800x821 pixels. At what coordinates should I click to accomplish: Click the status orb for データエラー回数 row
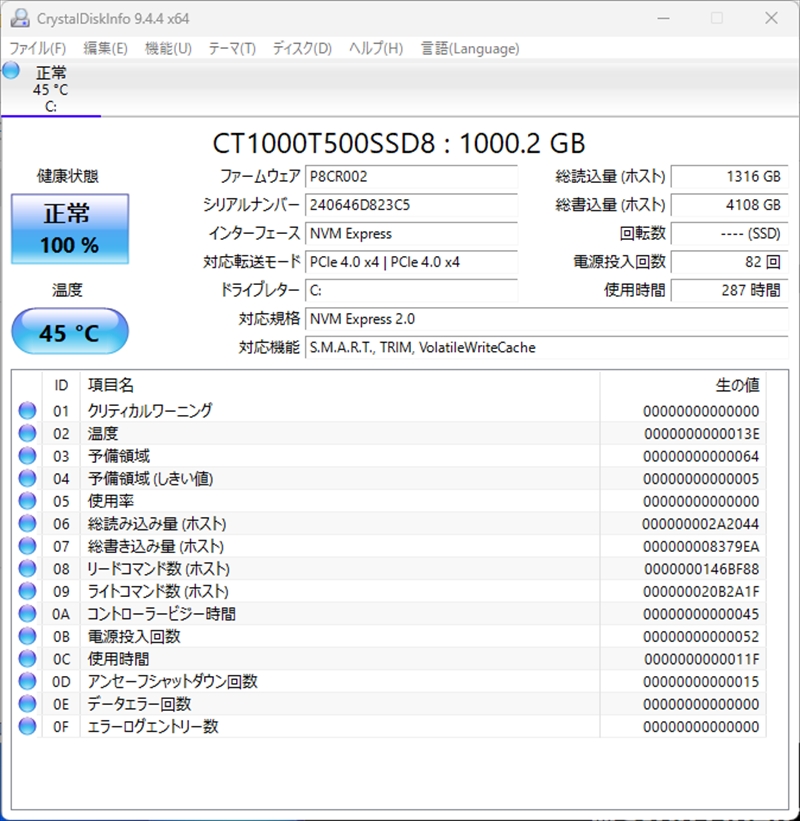point(27,704)
